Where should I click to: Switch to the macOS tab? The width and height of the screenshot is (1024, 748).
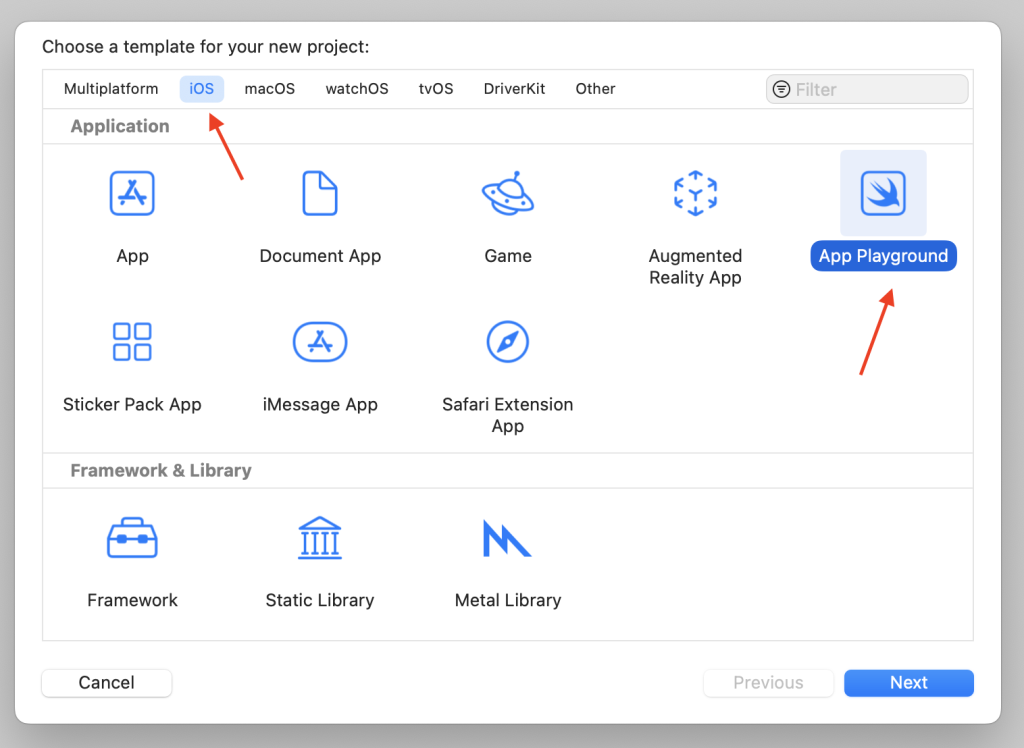pyautogui.click(x=270, y=89)
